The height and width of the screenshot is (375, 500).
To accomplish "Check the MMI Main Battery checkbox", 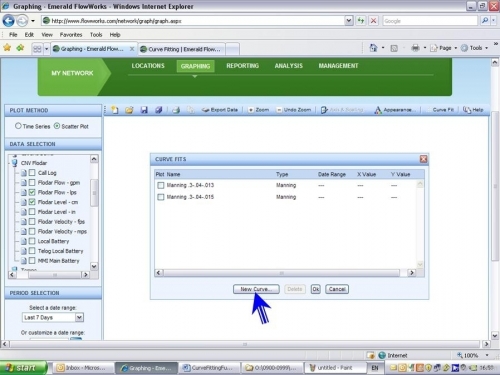I will [32, 260].
